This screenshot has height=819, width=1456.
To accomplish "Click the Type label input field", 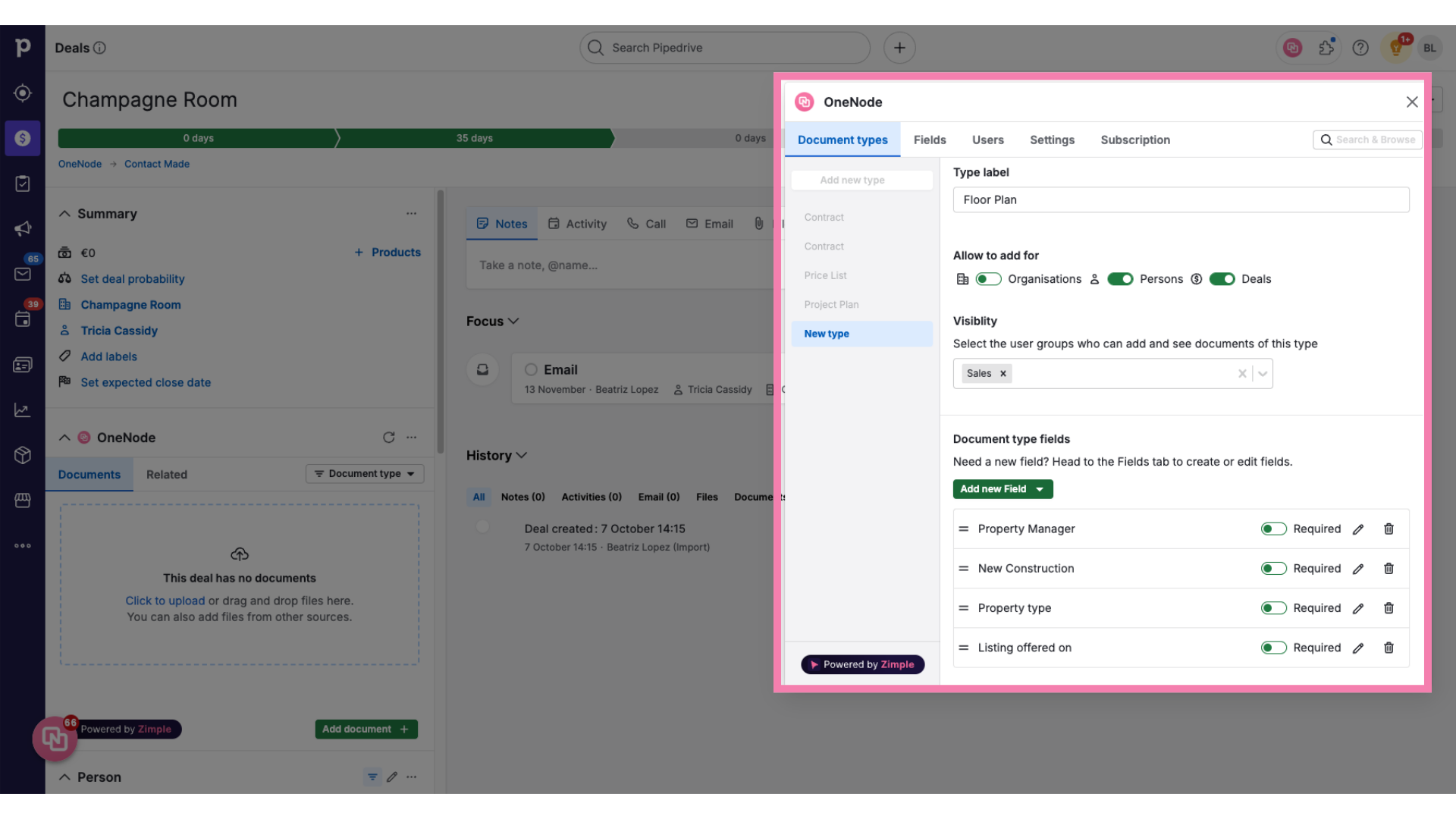I will (x=1181, y=199).
